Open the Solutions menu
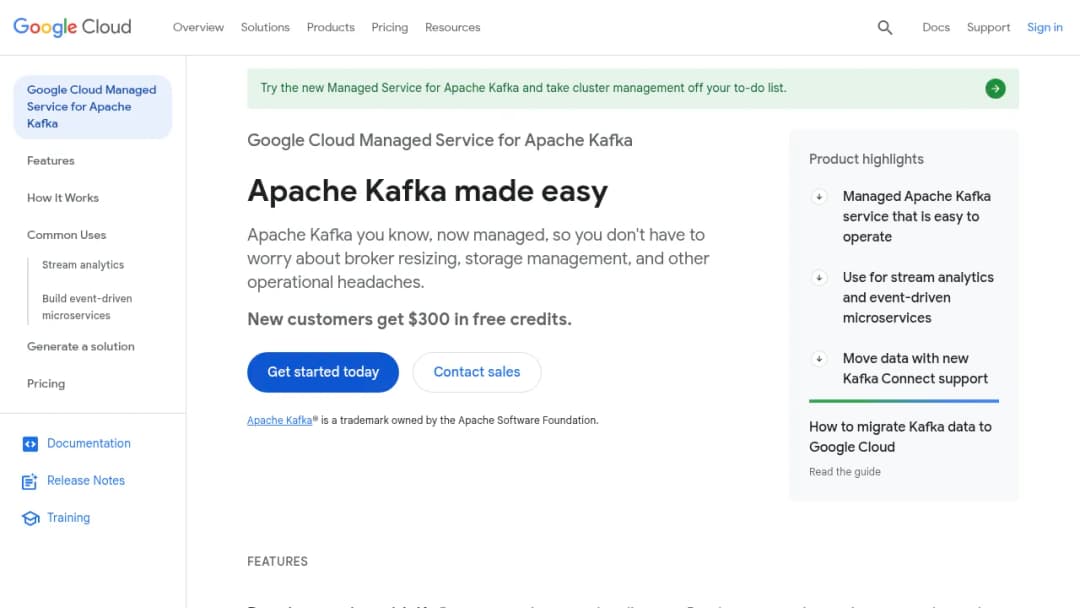Viewport: 1080px width, 608px height. point(265,28)
